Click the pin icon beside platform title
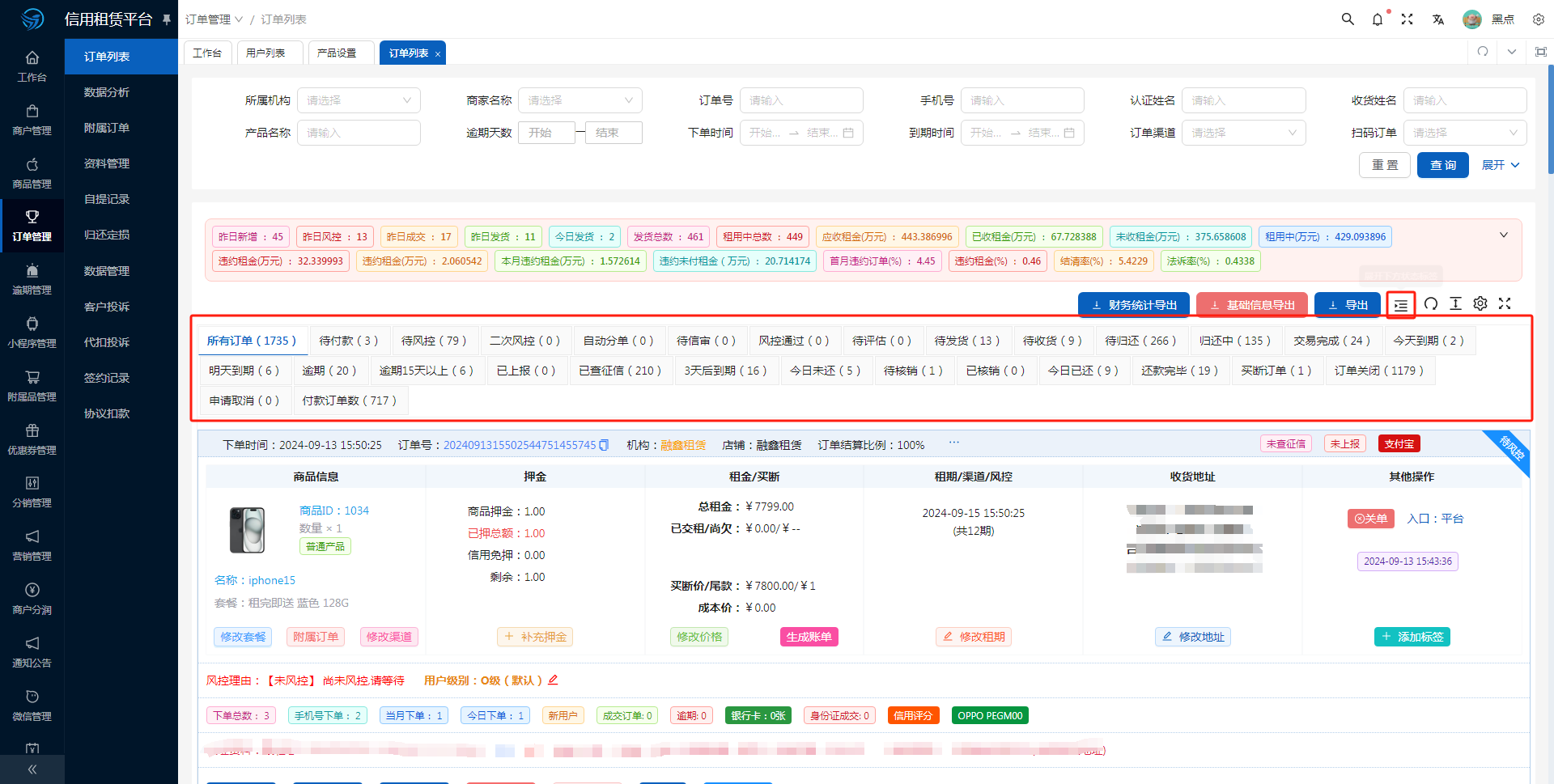 coord(167,19)
